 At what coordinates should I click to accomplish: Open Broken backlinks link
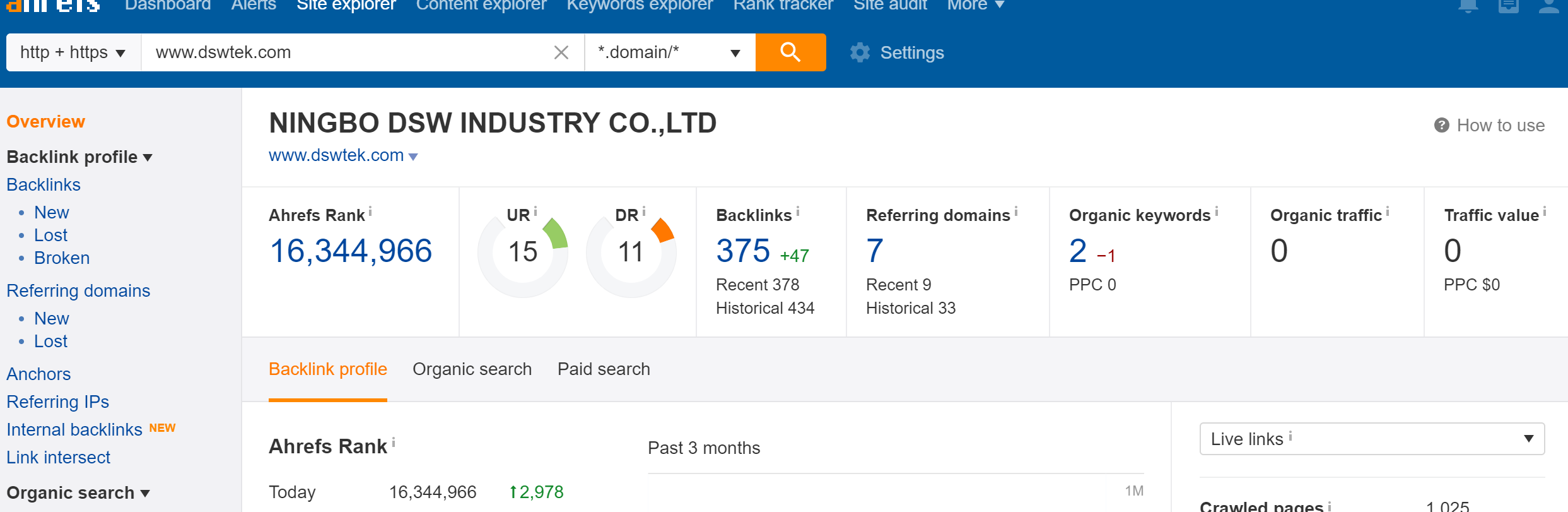coord(62,258)
